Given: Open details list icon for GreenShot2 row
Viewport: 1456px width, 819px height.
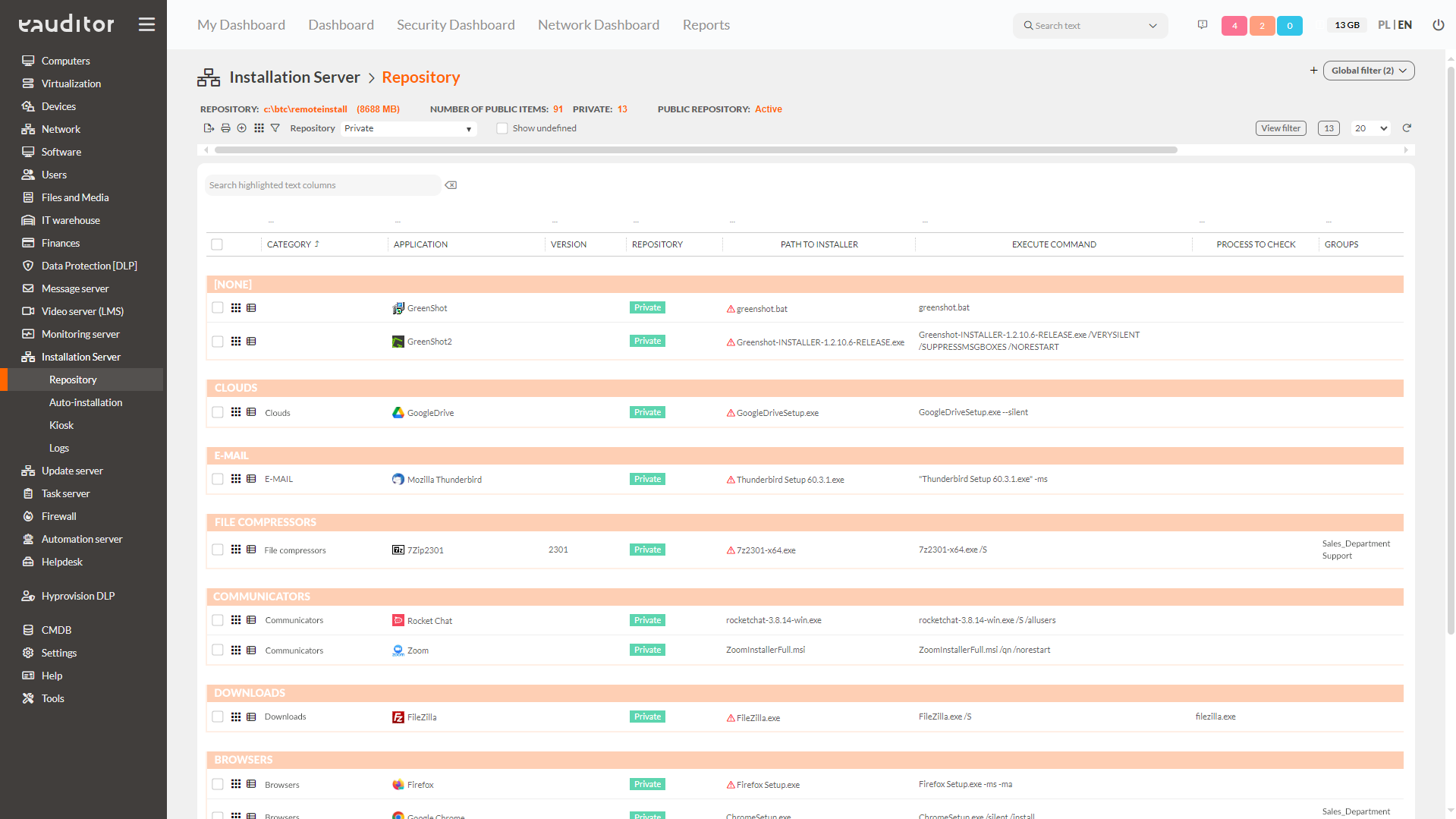Looking at the screenshot, I should 251,342.
